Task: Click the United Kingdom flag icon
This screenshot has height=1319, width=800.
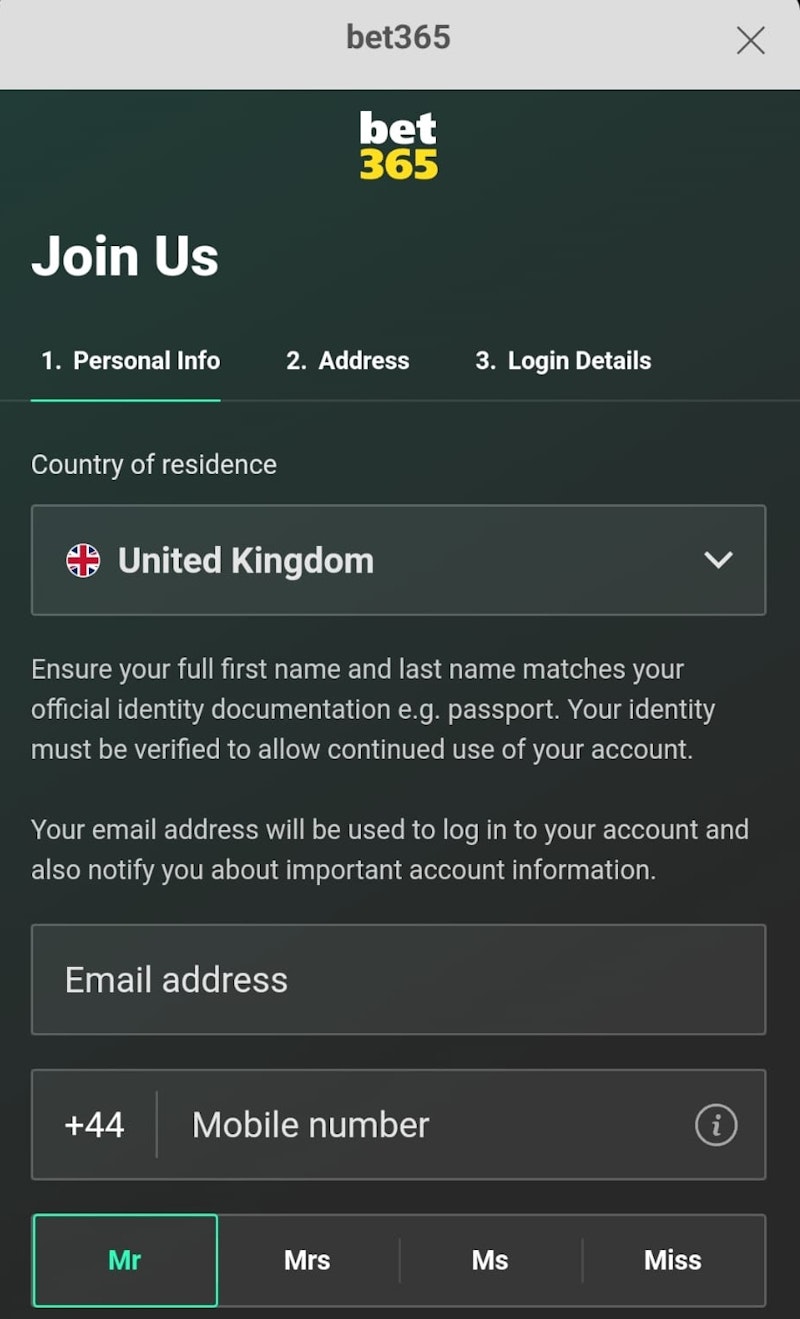Action: [x=83, y=560]
